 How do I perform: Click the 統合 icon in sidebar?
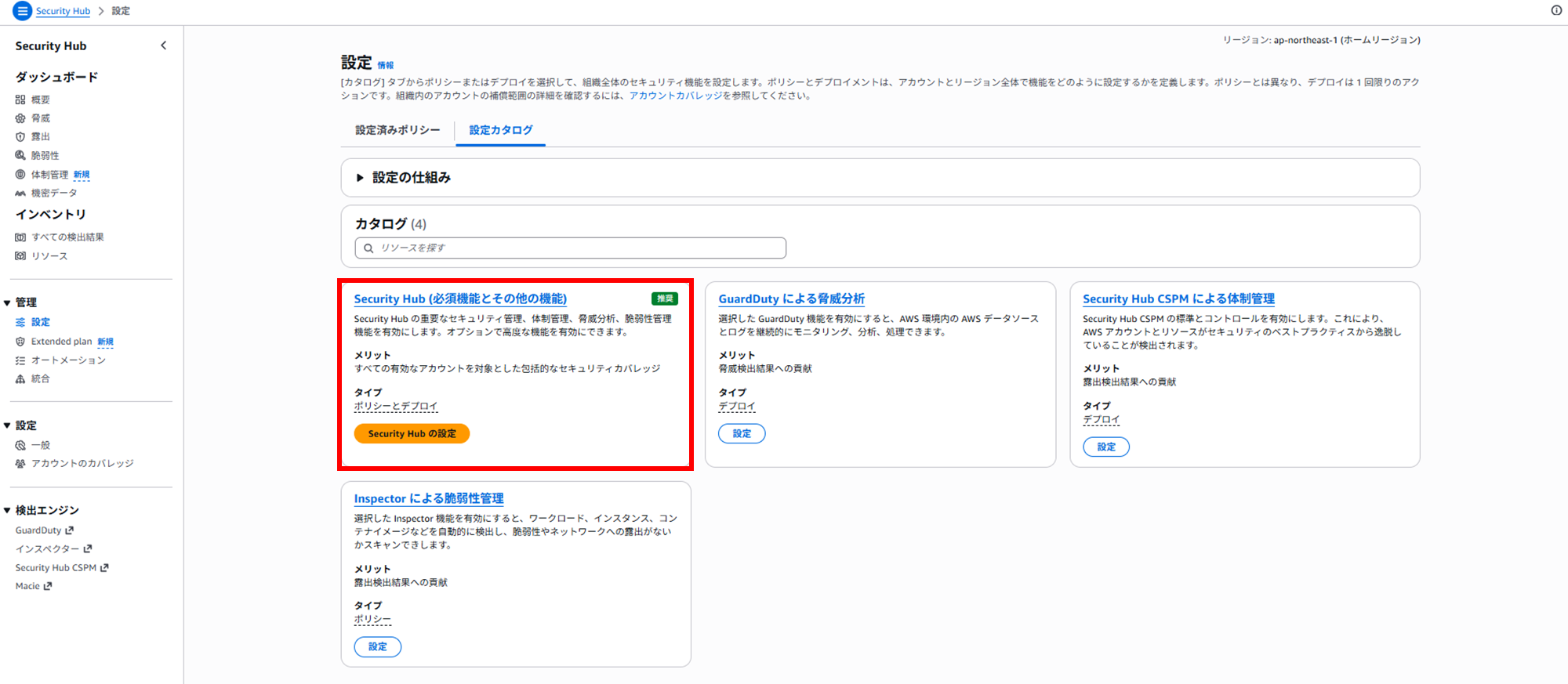[20, 379]
